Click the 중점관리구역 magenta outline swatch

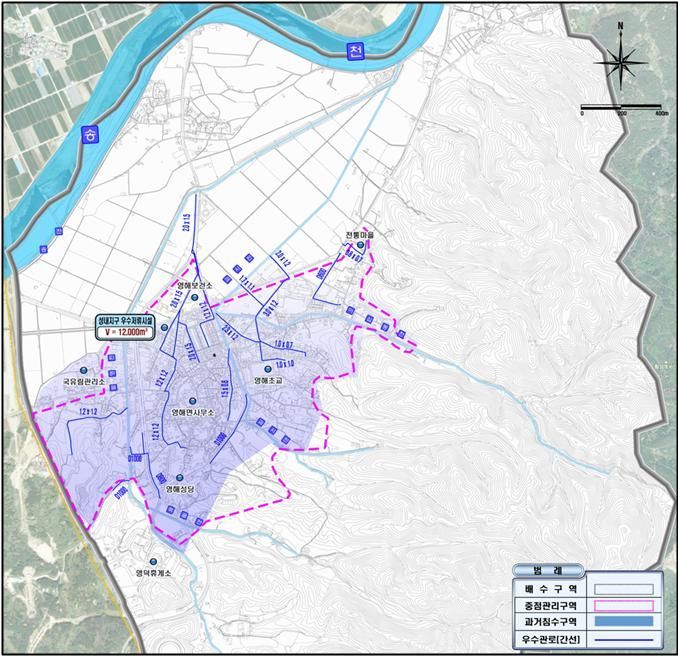tap(623, 605)
